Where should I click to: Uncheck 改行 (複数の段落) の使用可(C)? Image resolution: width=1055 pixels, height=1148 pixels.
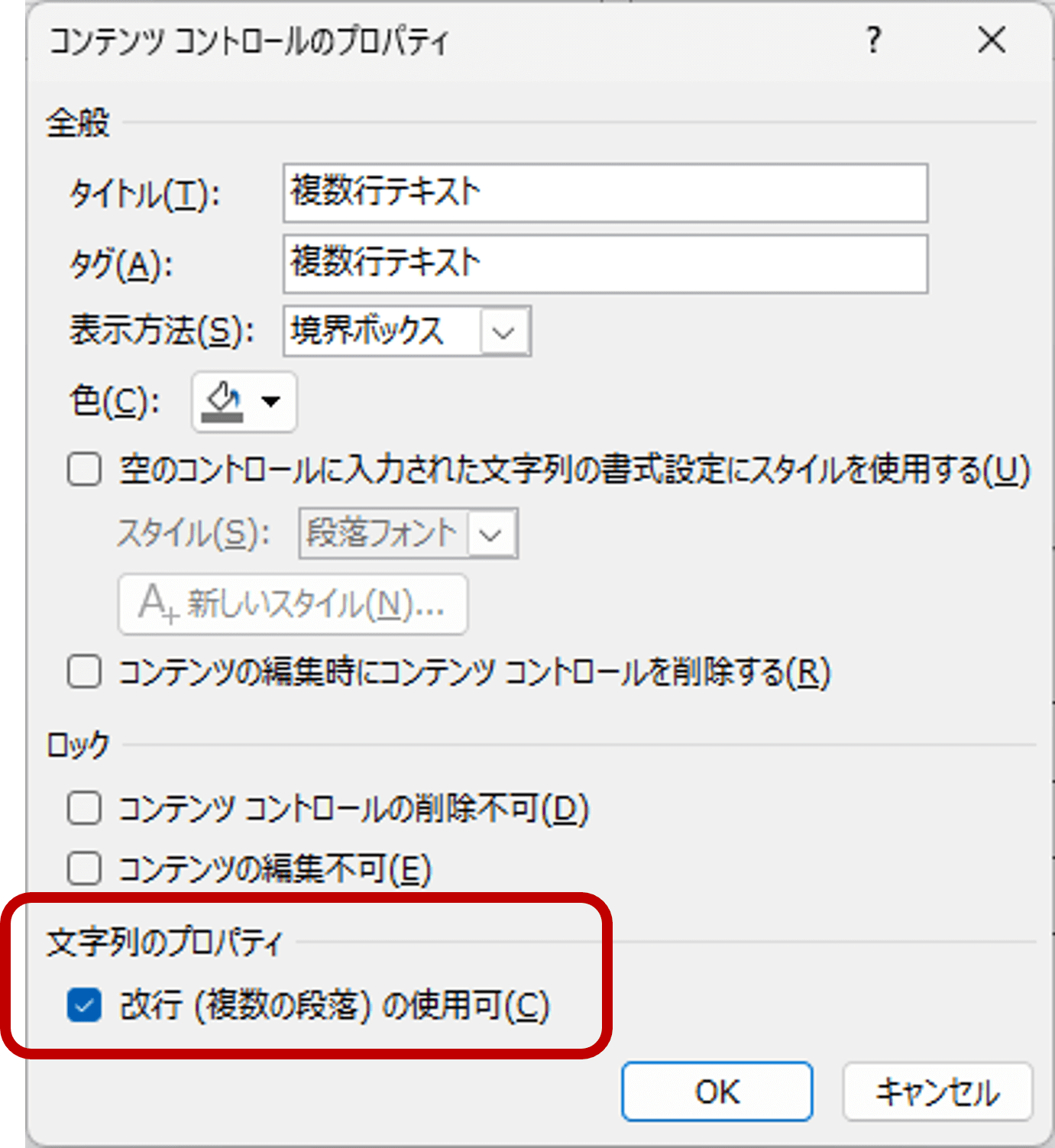[x=84, y=1006]
